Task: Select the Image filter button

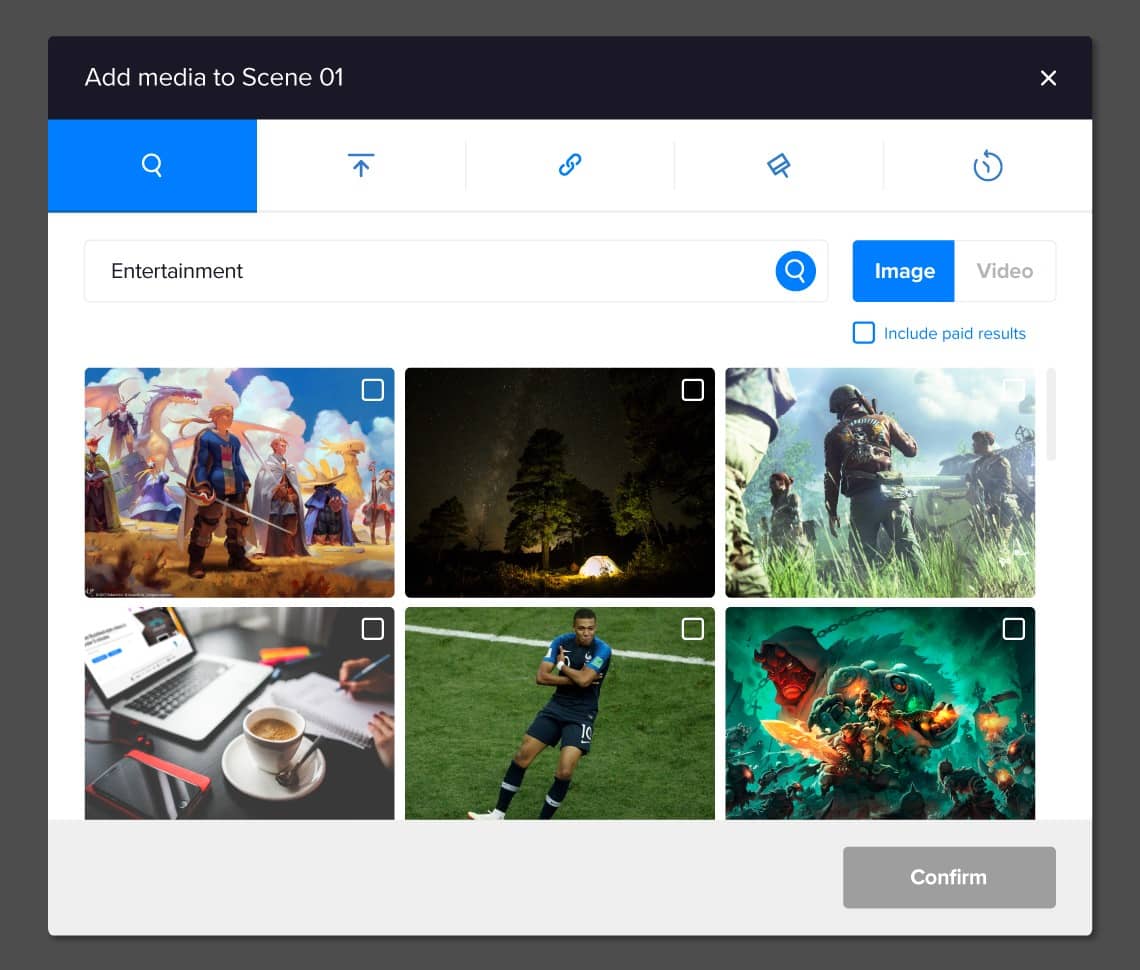Action: click(904, 271)
